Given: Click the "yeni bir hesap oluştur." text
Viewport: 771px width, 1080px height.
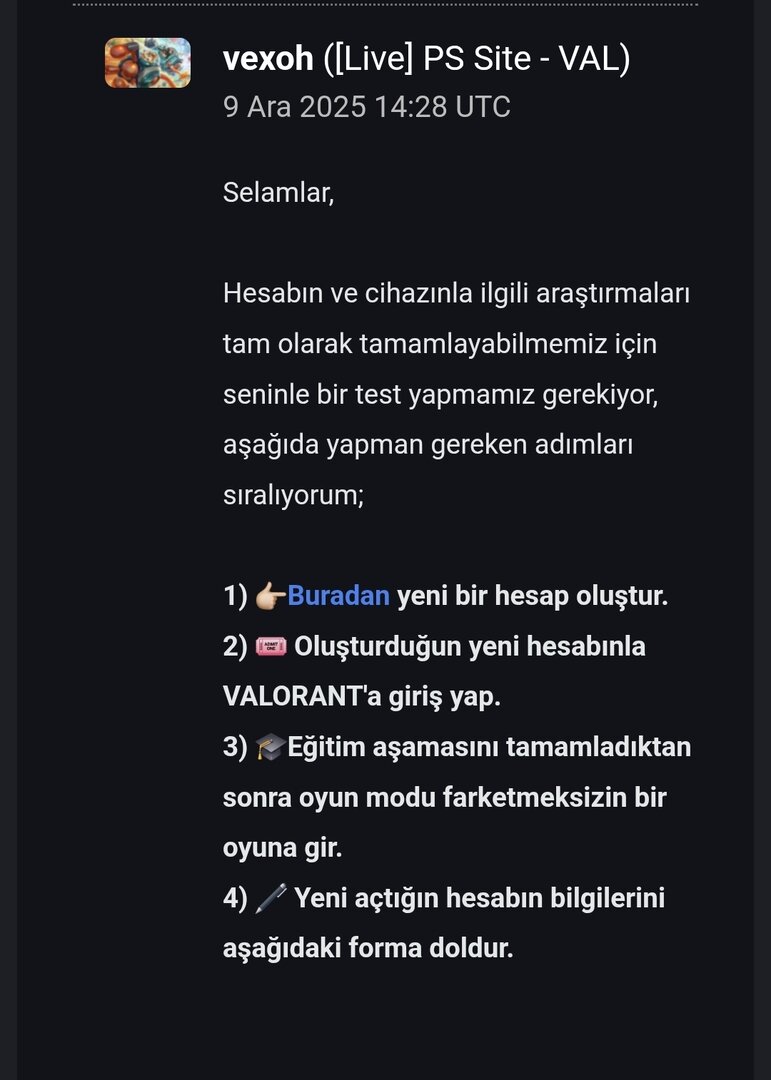Looking at the screenshot, I should tap(532, 597).
